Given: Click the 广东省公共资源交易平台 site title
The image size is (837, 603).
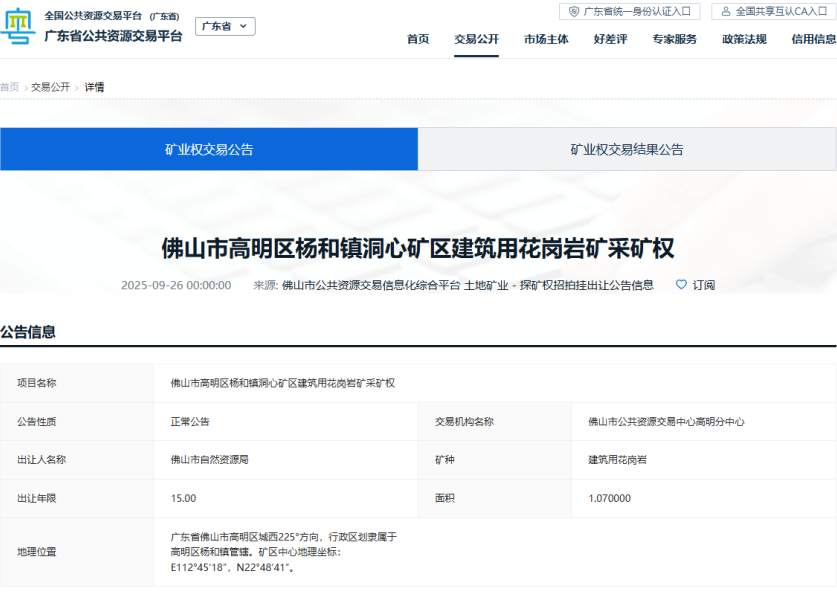Looking at the screenshot, I should coord(113,36).
